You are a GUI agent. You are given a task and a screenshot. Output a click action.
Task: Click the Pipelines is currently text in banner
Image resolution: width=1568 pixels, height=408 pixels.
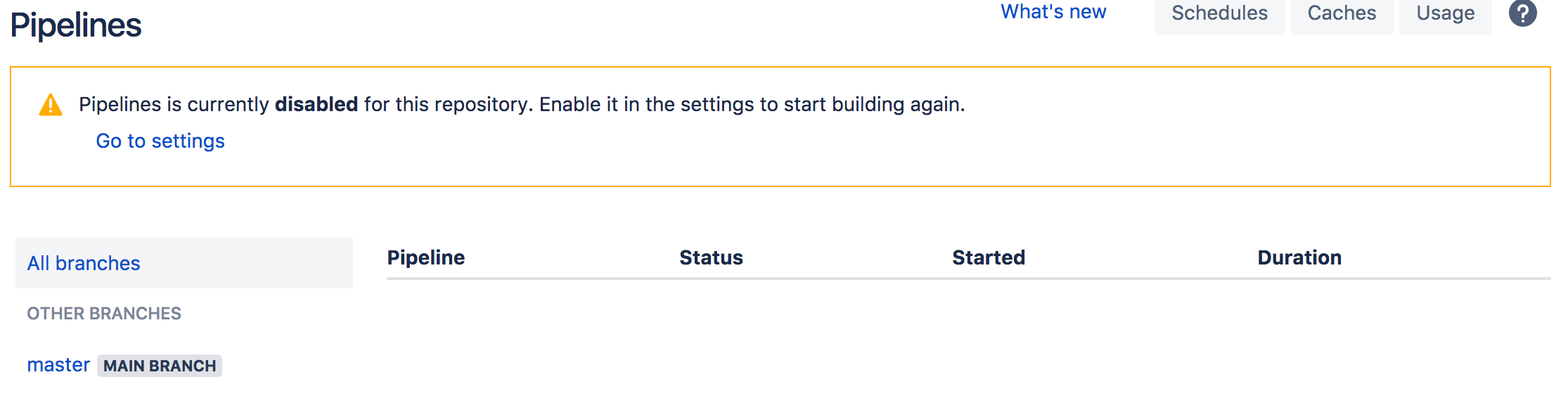[174, 104]
